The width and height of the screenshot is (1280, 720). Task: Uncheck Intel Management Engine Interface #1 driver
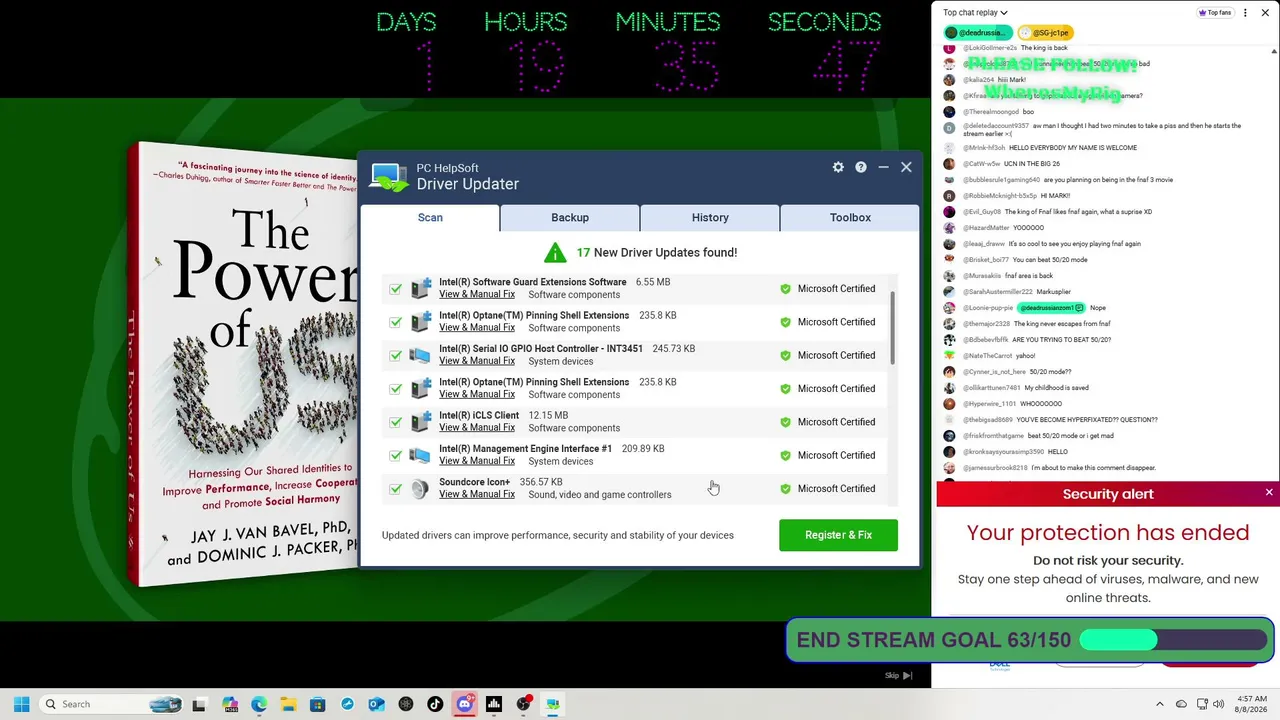[x=396, y=455]
